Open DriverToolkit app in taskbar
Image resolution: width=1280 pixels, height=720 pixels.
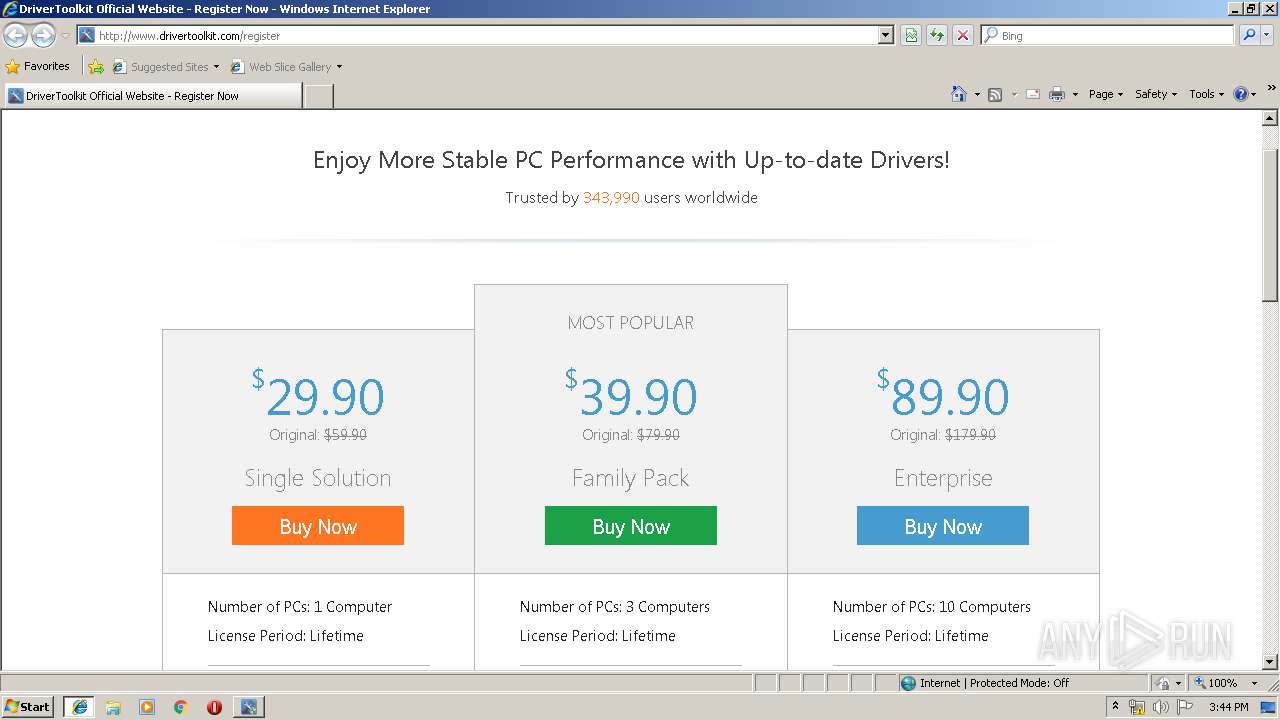[x=249, y=707]
